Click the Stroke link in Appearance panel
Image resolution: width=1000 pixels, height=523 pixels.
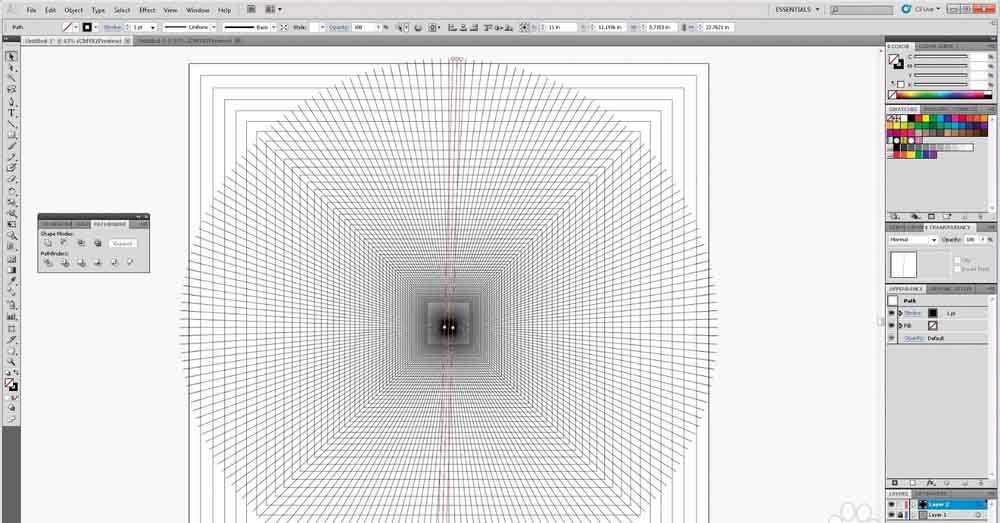tap(913, 313)
